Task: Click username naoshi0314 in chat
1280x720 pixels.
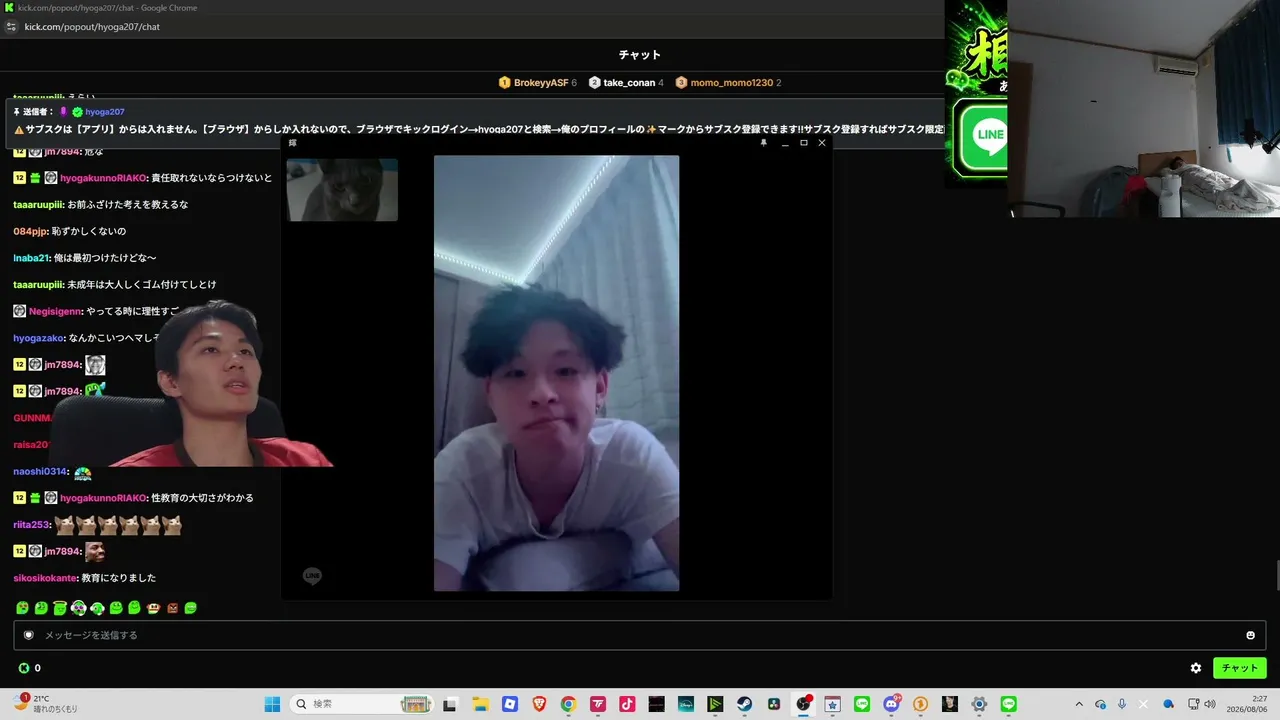Action: pyautogui.click(x=40, y=471)
